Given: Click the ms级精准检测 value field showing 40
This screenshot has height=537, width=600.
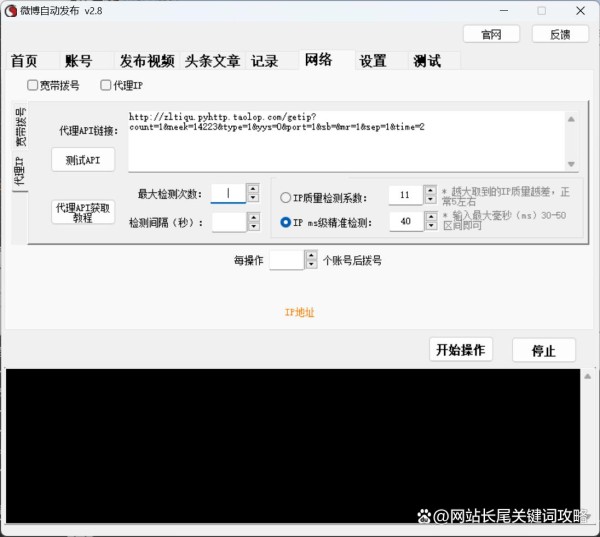Looking at the screenshot, I should click(x=406, y=222).
